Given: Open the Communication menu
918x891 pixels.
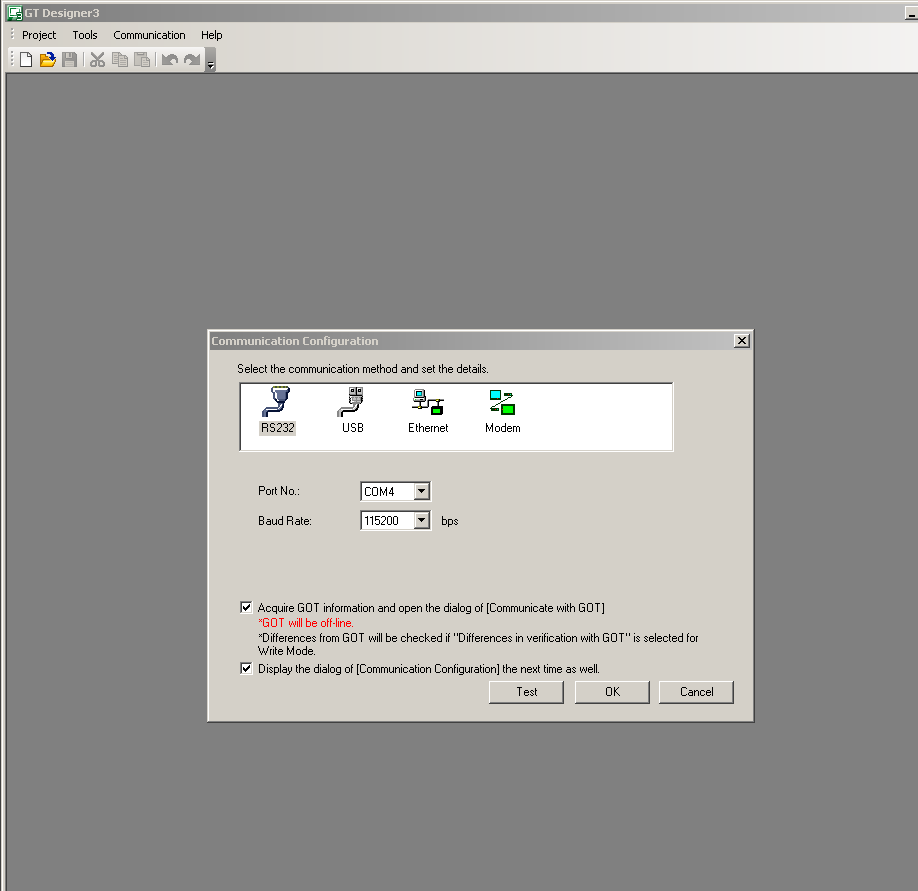Looking at the screenshot, I should pyautogui.click(x=149, y=34).
